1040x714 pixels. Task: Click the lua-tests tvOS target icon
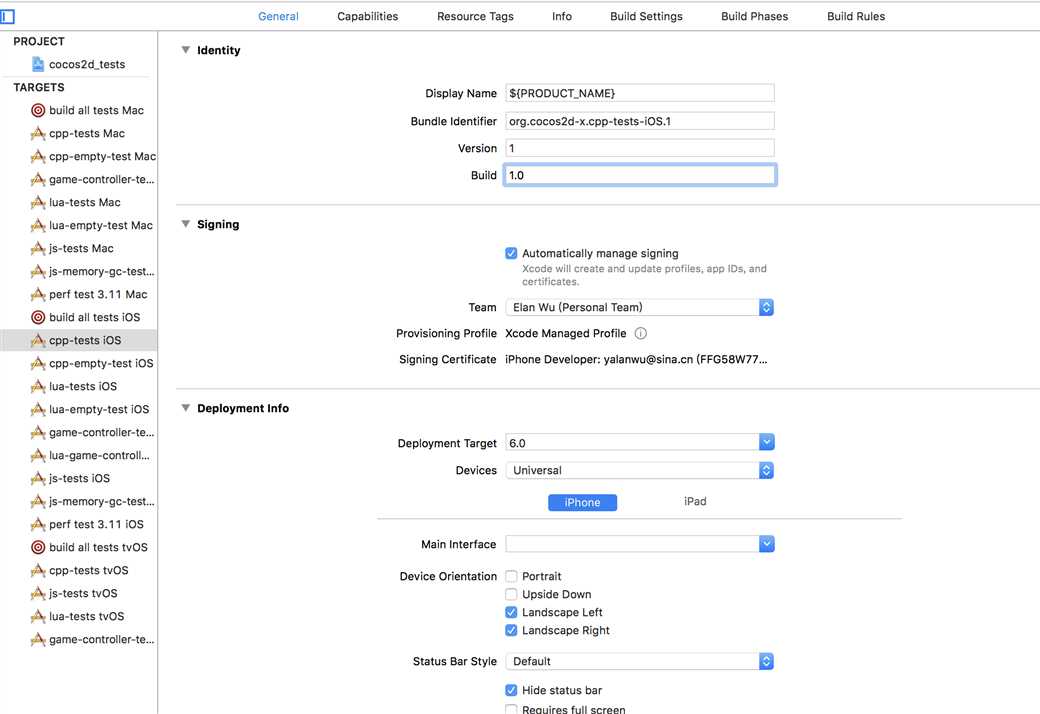(x=38, y=616)
